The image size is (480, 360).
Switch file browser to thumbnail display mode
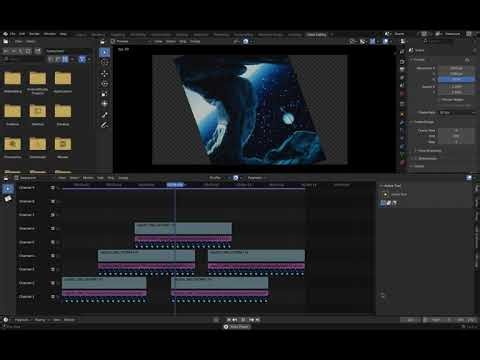[x=65, y=59]
